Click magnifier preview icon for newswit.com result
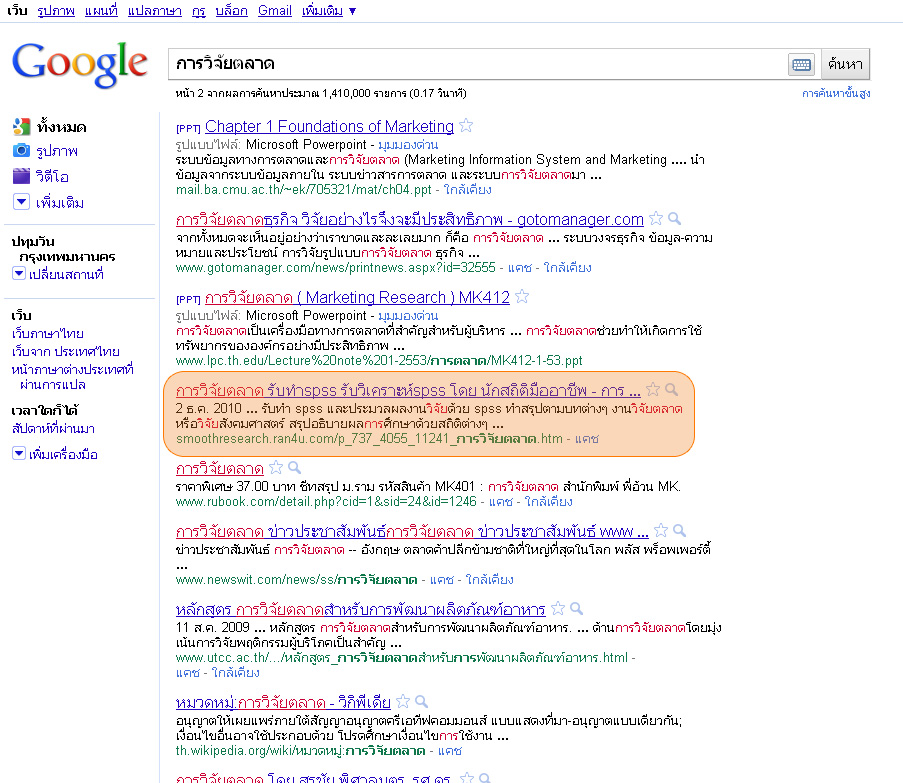 coord(680,530)
